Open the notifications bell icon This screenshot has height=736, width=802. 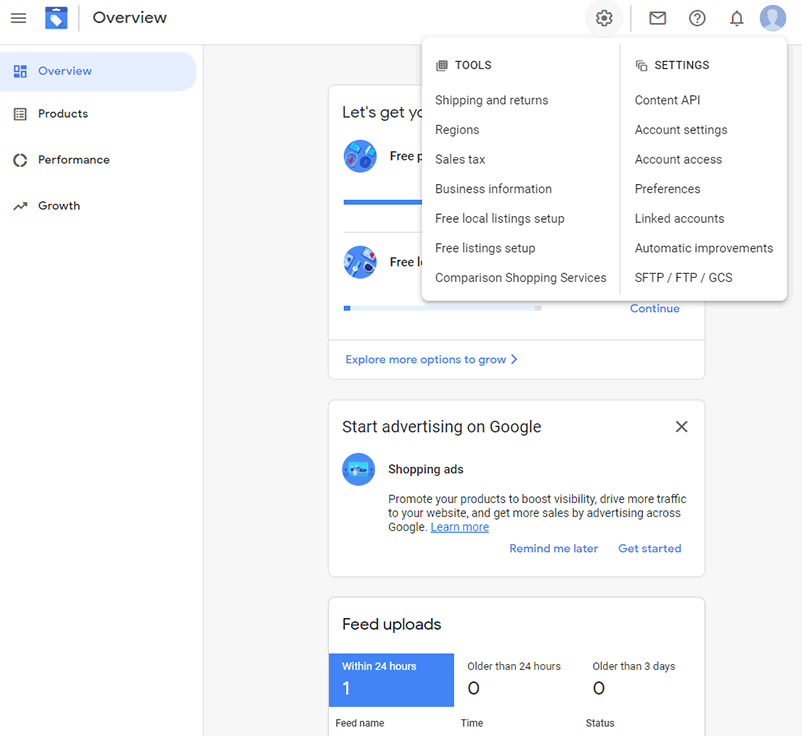pyautogui.click(x=737, y=18)
